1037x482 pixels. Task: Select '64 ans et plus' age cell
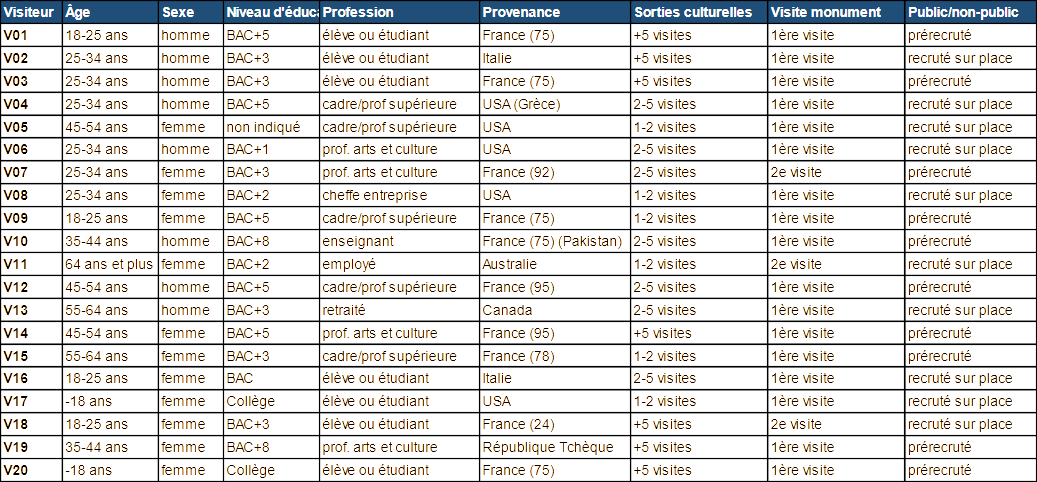click(x=111, y=264)
